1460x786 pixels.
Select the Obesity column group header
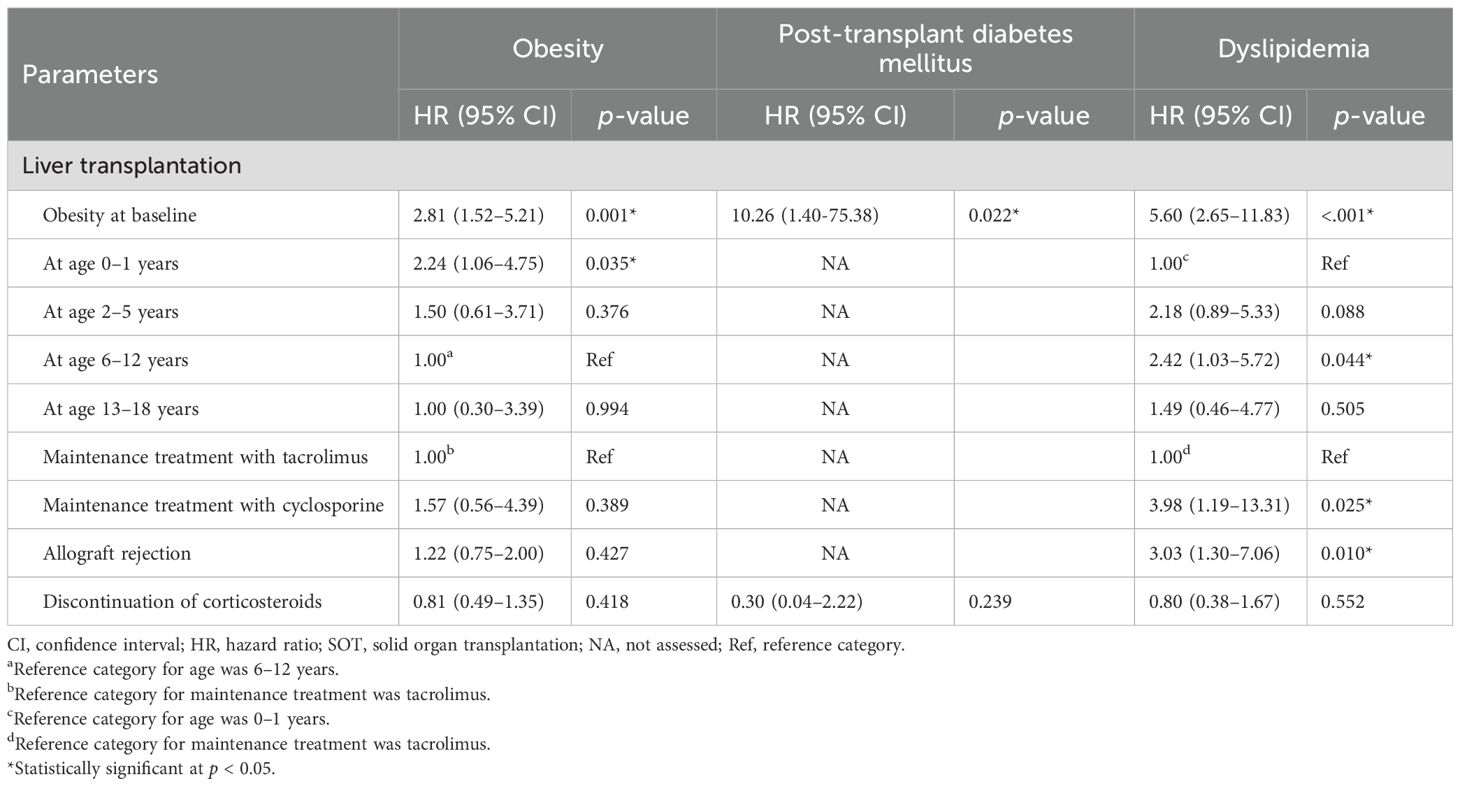click(557, 49)
